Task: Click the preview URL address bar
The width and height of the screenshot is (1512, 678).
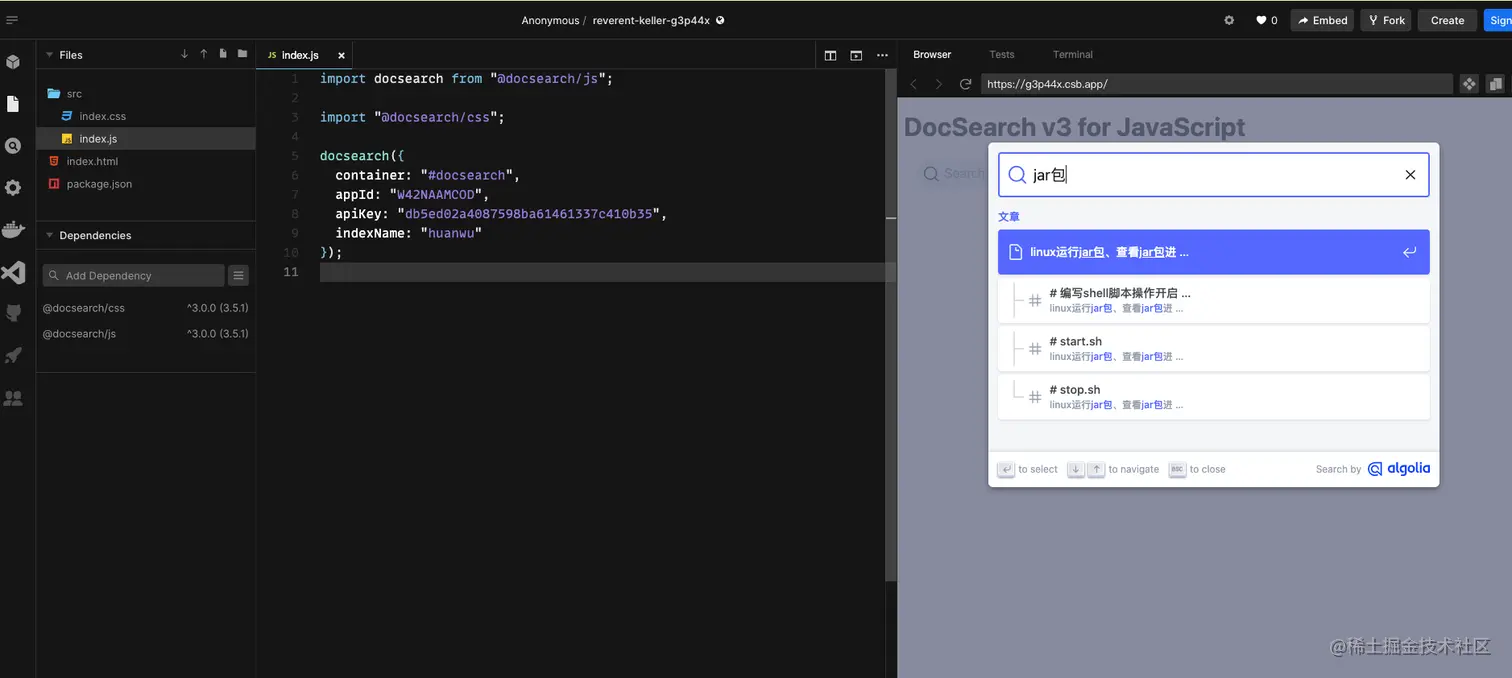Action: click(x=1216, y=84)
